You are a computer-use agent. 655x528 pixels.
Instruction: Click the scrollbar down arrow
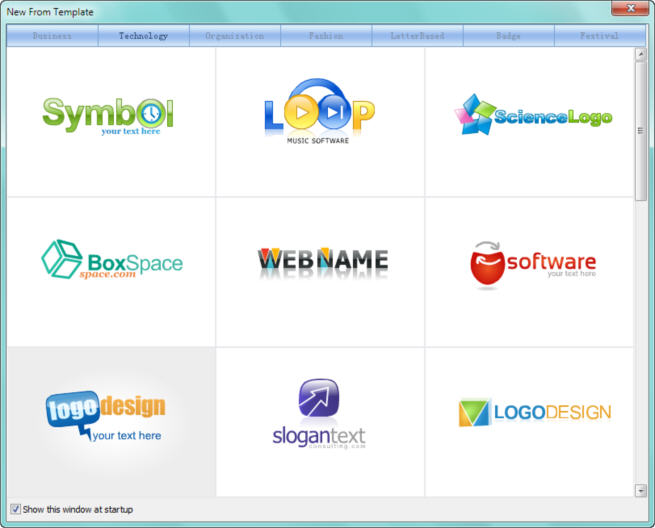[x=640, y=490]
